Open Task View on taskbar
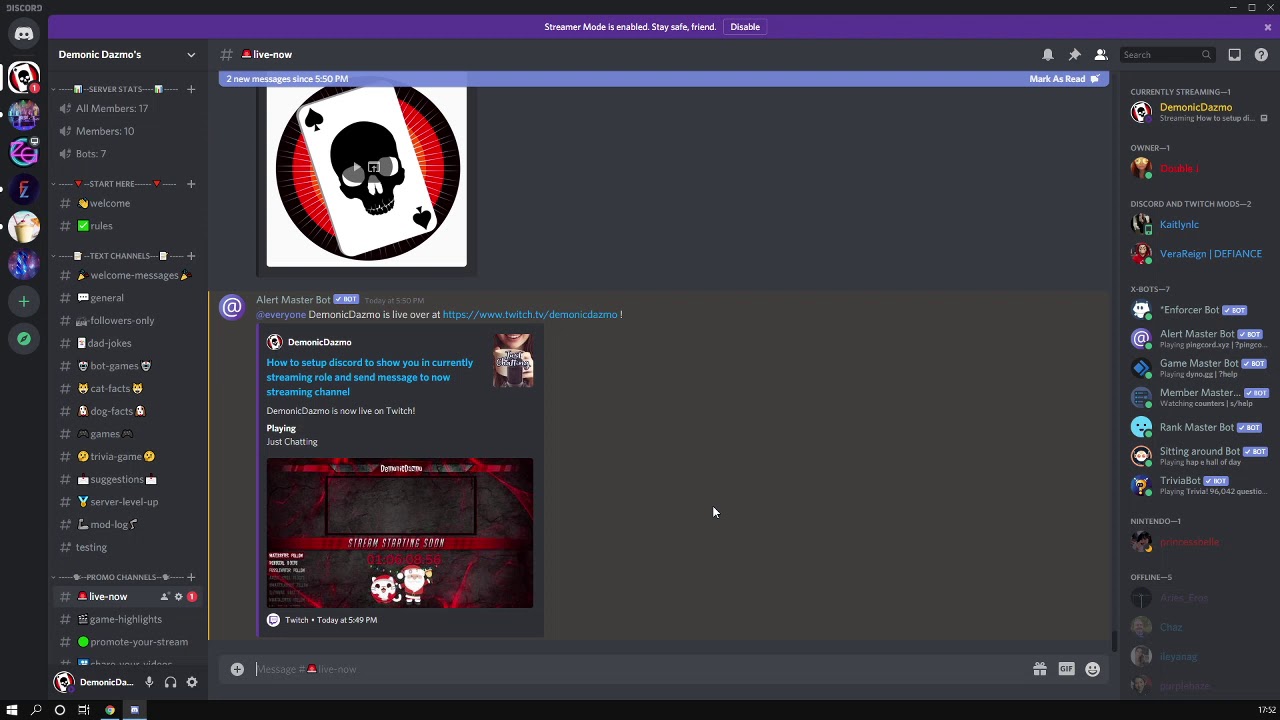Screen dimensions: 1280x720 [x=84, y=710]
